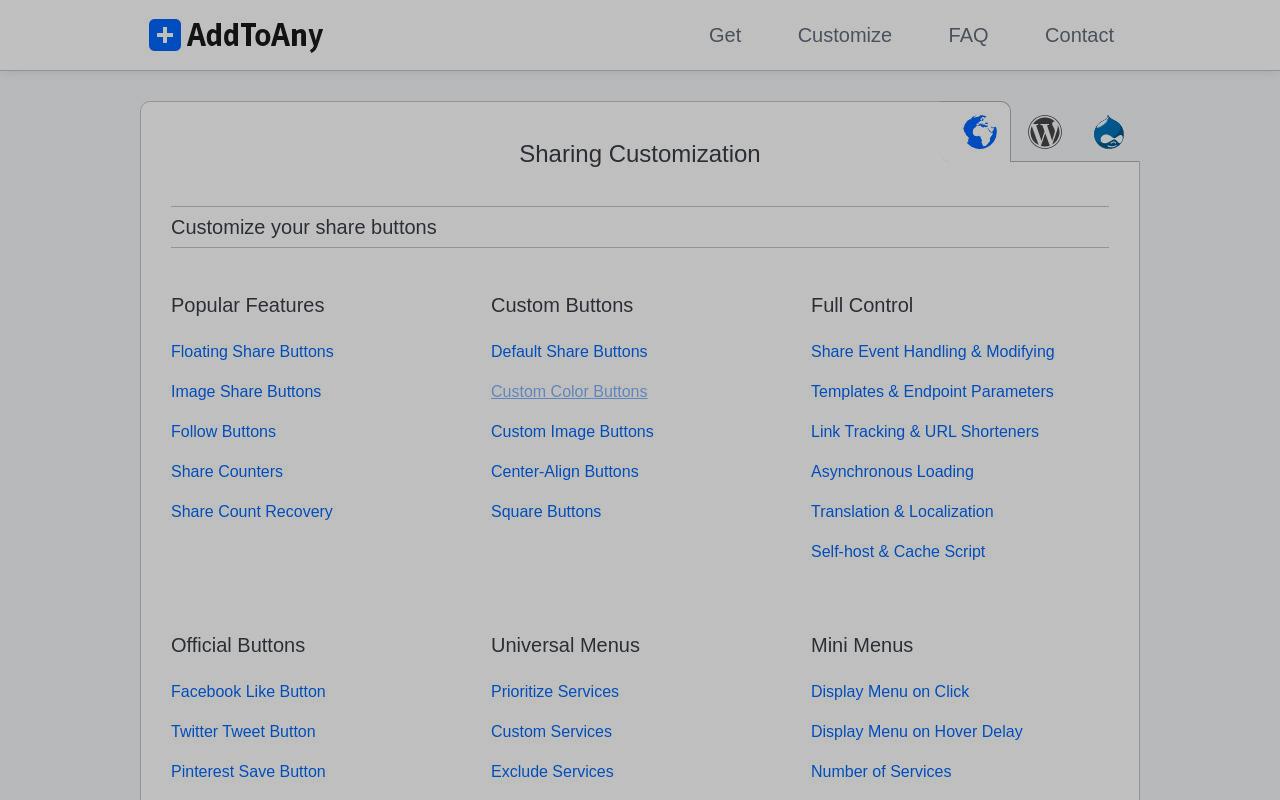1280x800 pixels.
Task: Open Share Counters link
Action: pyautogui.click(x=227, y=471)
